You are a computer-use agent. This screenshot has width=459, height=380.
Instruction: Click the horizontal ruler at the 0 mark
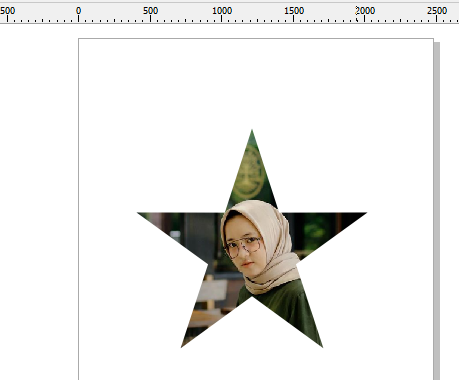click(78, 11)
